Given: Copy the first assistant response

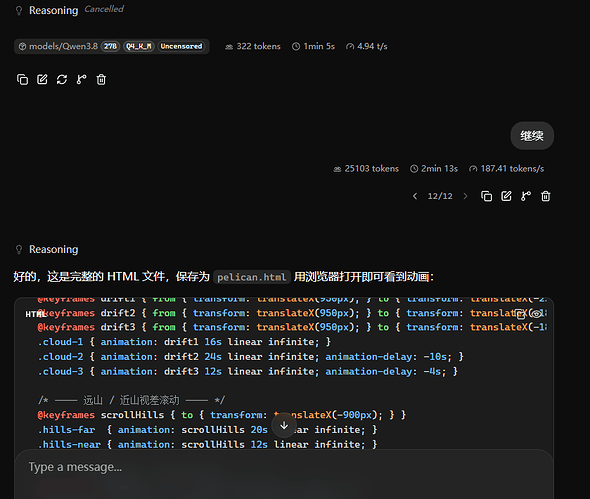Looking at the screenshot, I should click(23, 79).
